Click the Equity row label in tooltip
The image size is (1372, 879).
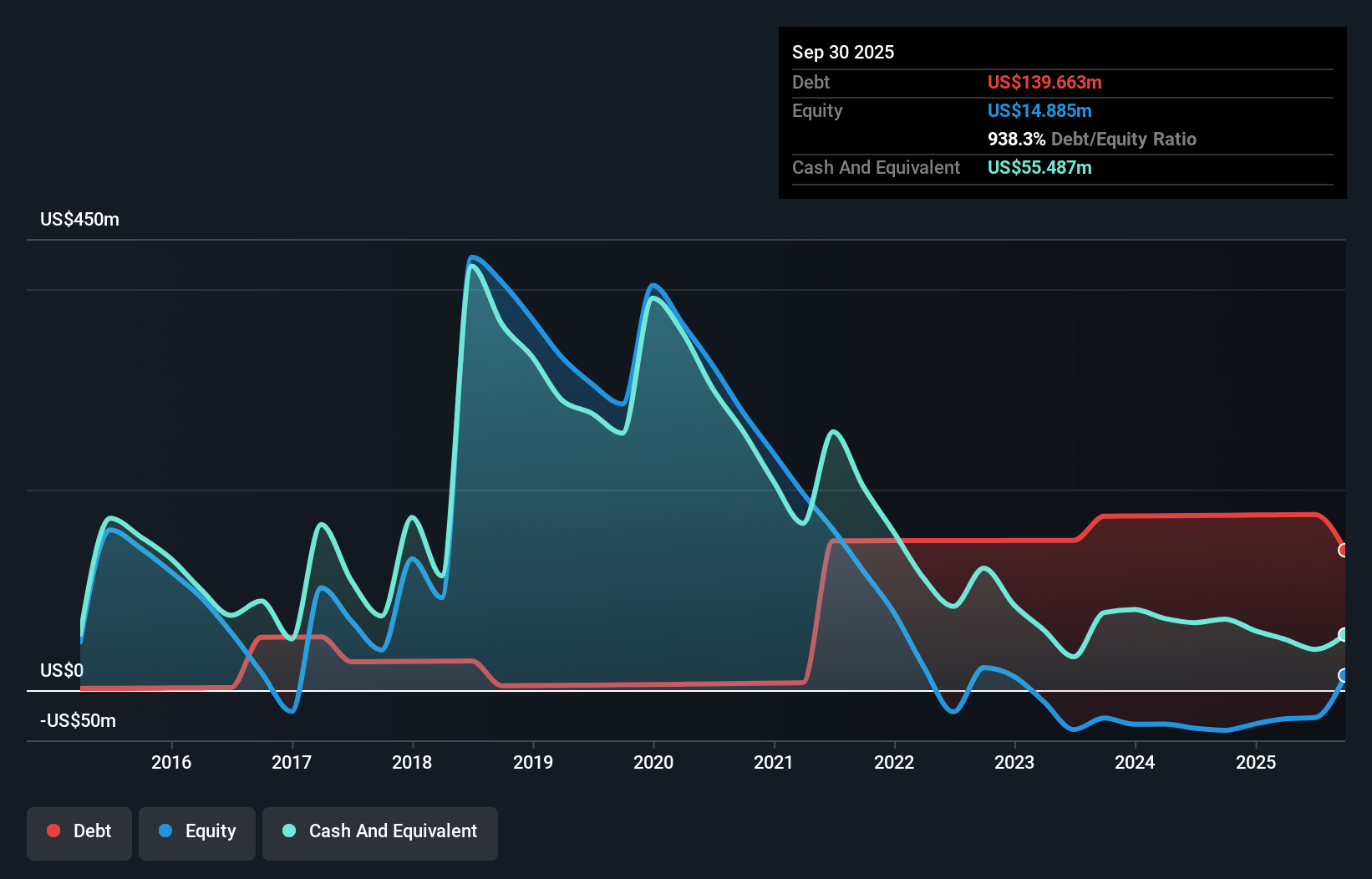pos(817,111)
